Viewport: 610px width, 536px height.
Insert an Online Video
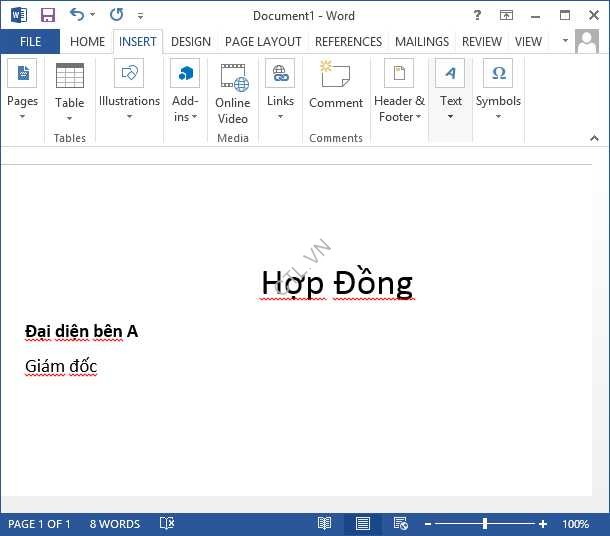click(233, 90)
